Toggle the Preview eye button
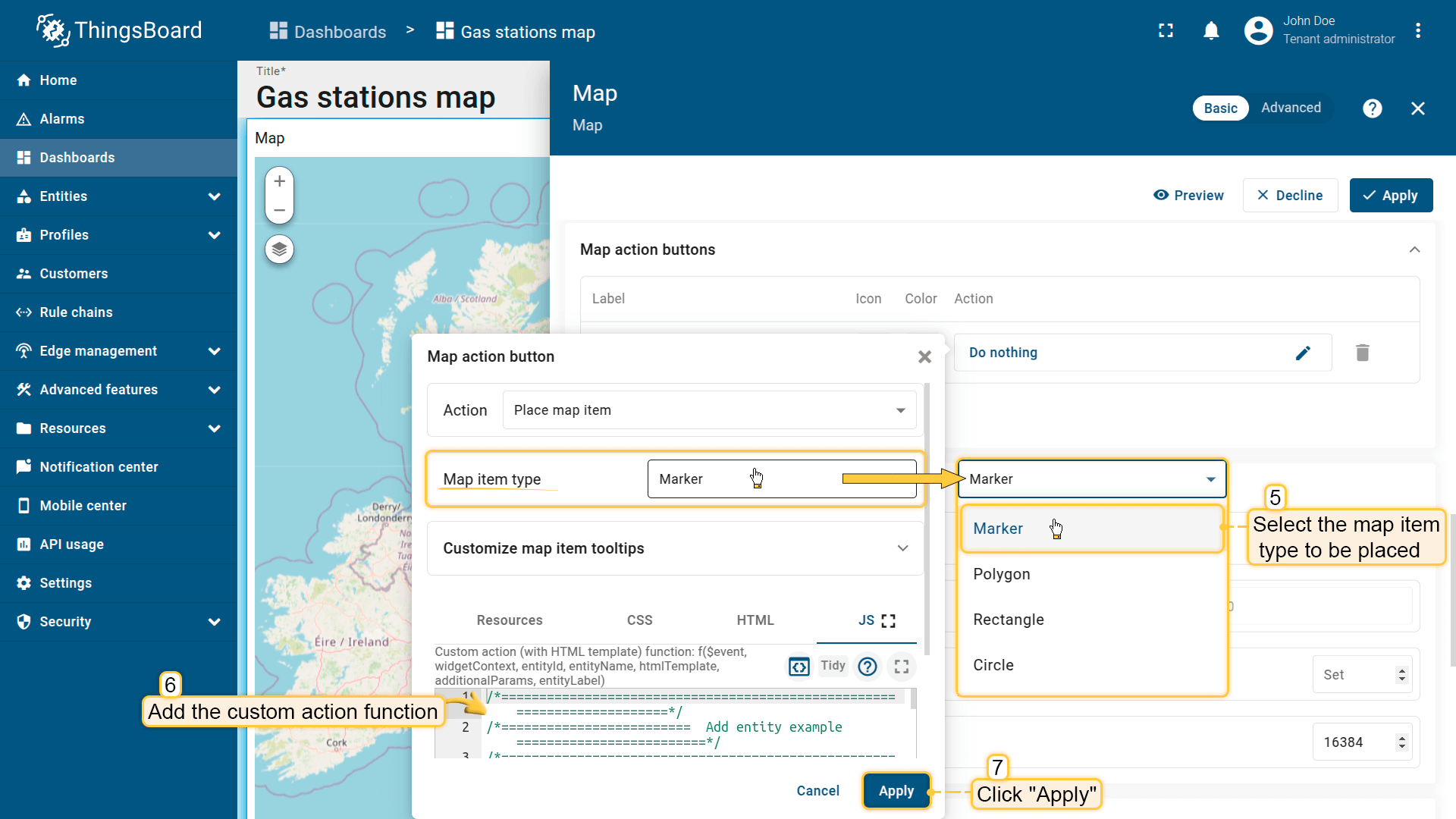 click(x=1188, y=196)
